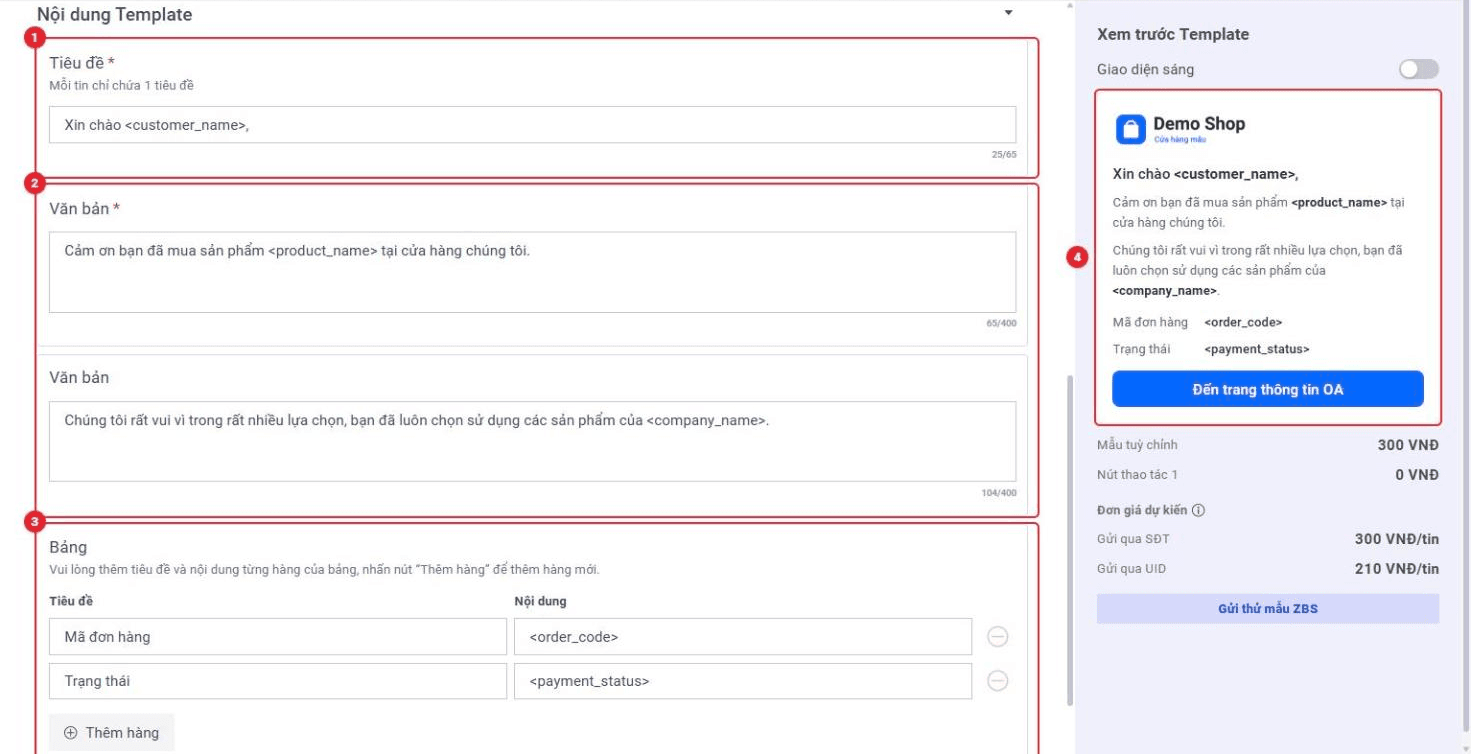Screen dimensions: 1471x754
Task: Click the Demo Shop name in preview
Action: [1199, 124]
